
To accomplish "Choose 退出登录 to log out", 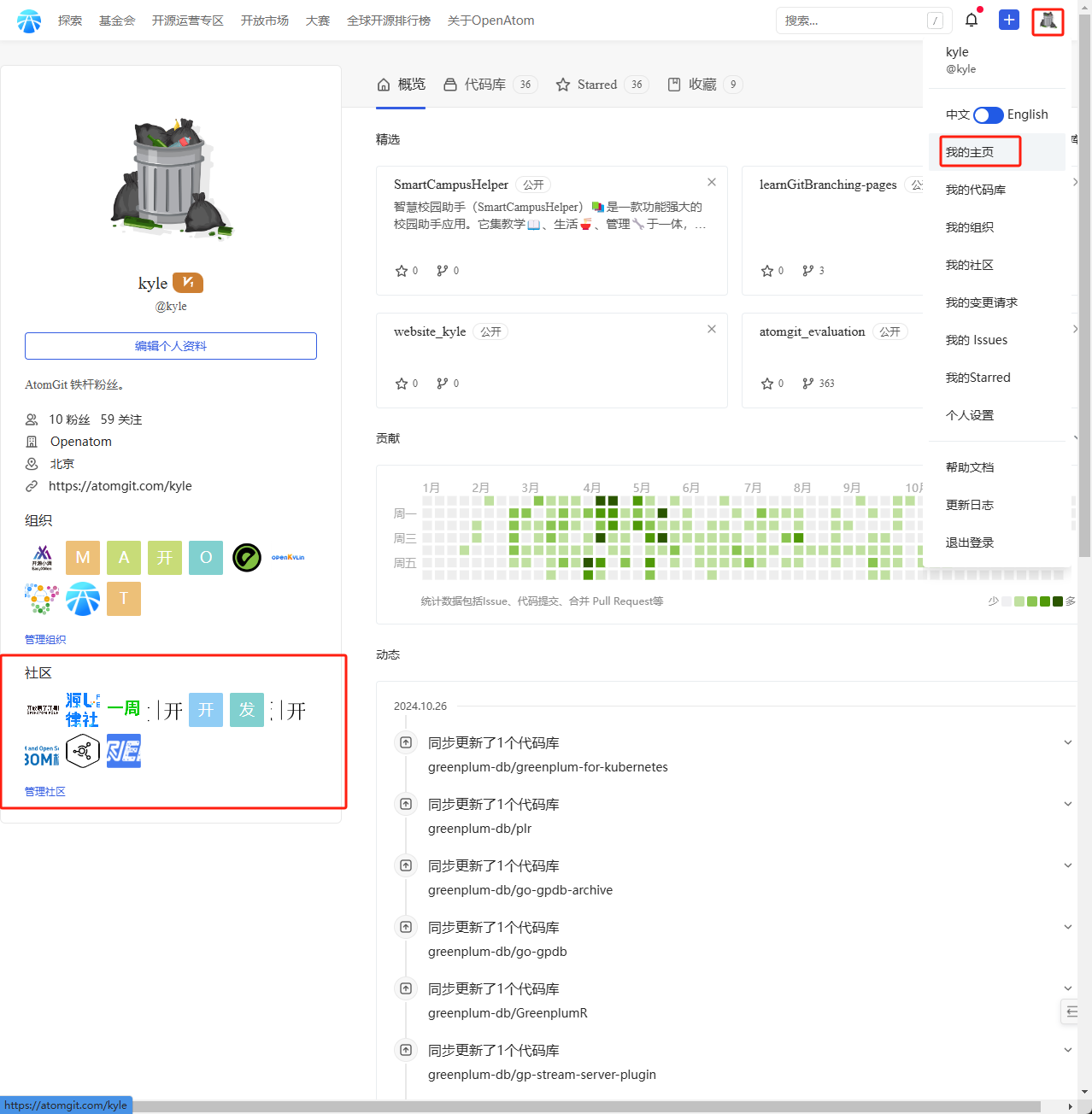I will click(x=996, y=542).
